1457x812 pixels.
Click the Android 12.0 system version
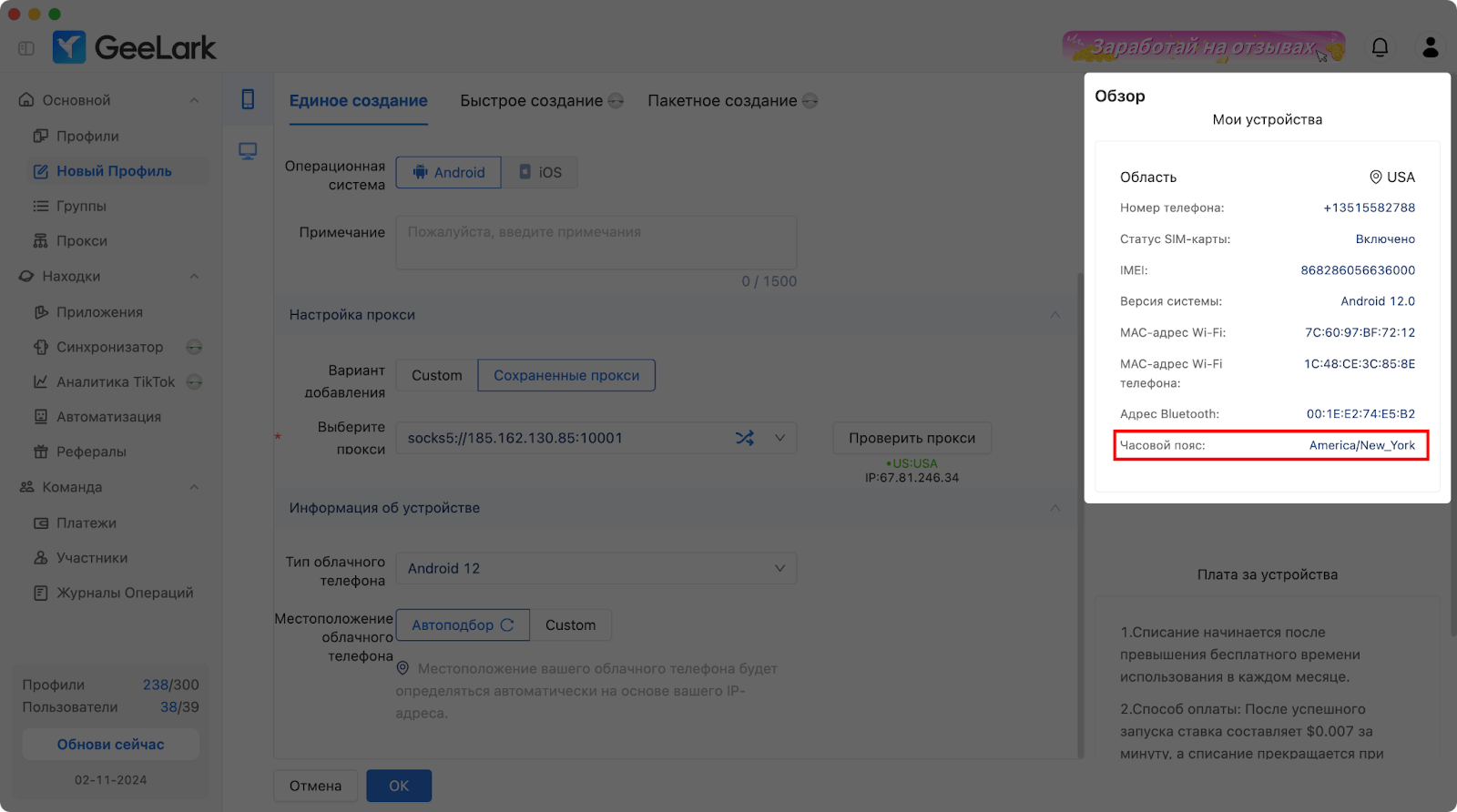1378,301
